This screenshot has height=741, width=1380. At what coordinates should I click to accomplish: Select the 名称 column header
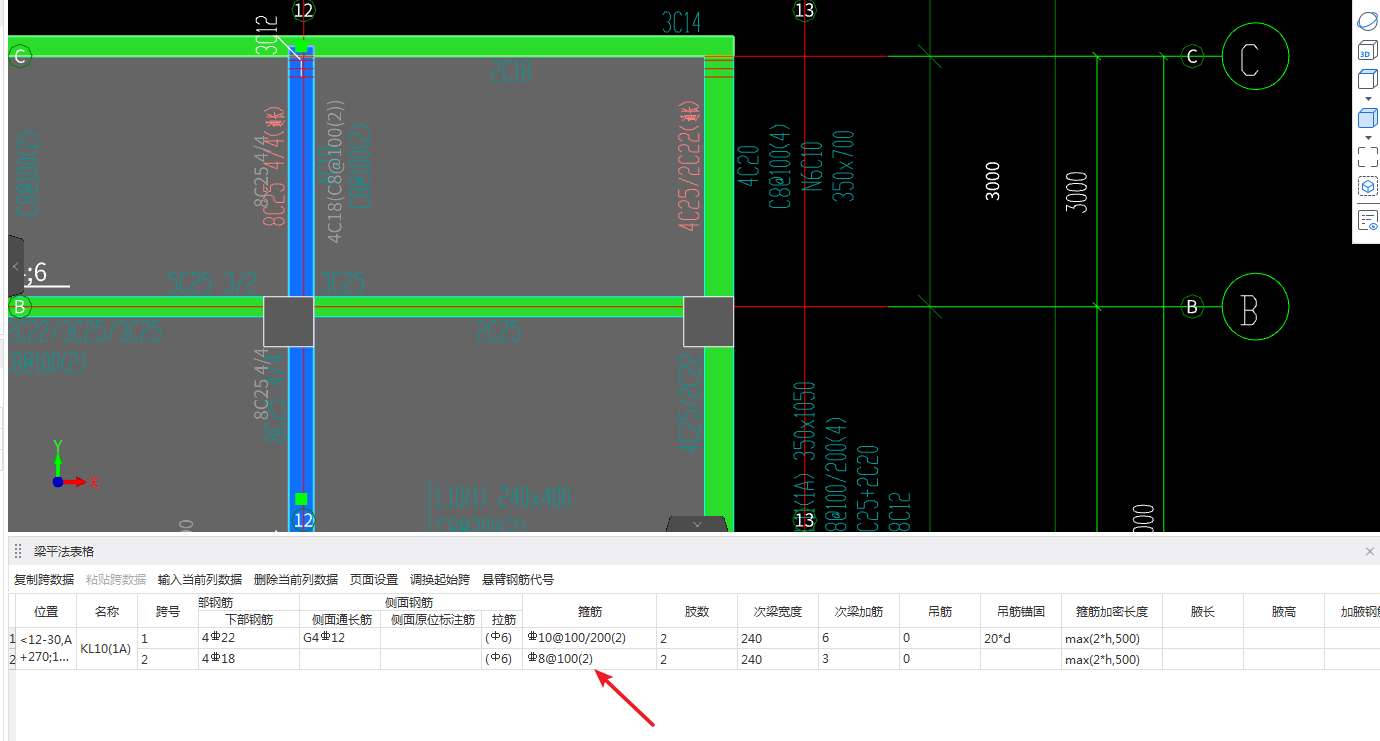(107, 611)
